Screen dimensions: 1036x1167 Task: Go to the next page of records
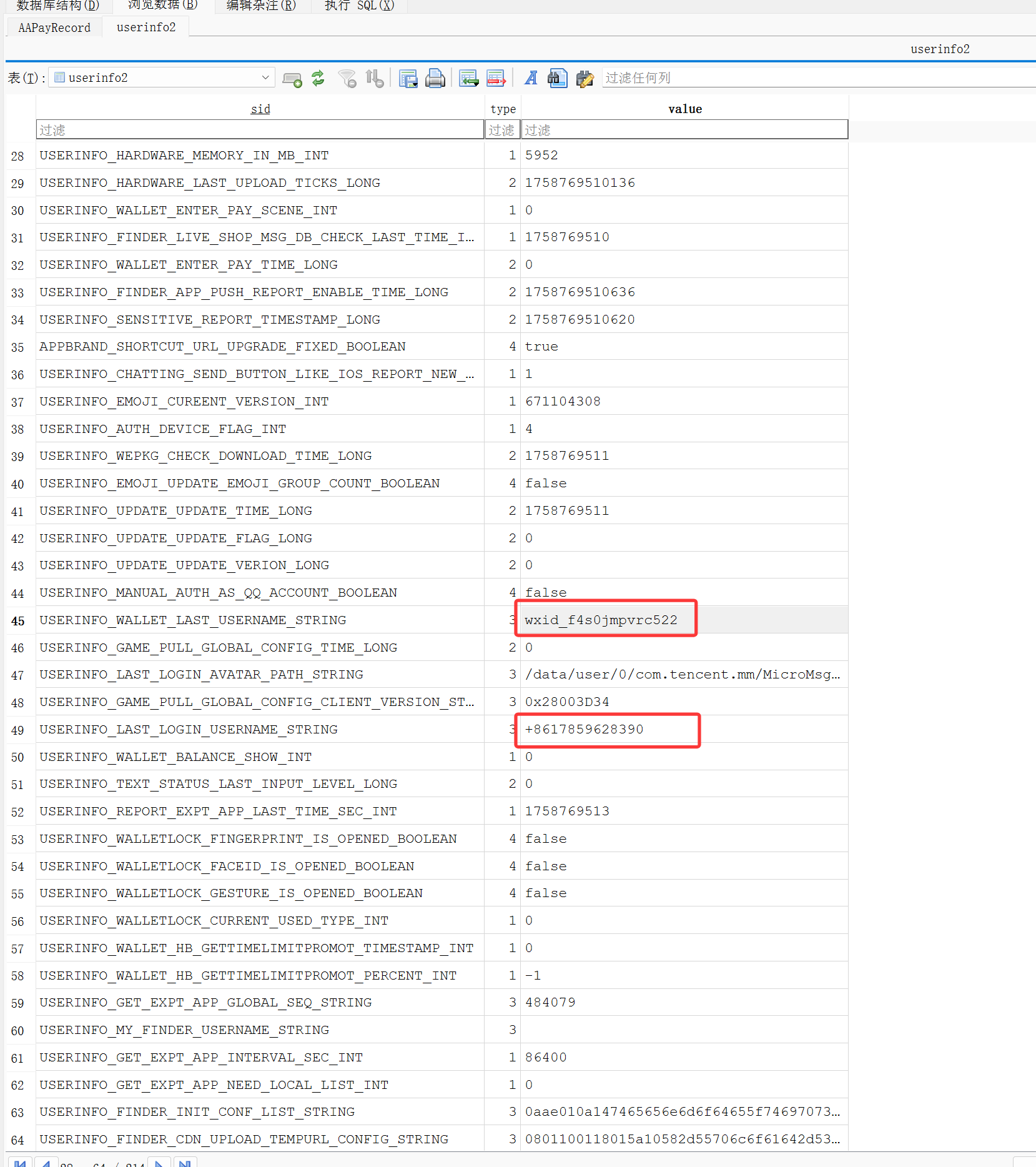click(x=159, y=1163)
